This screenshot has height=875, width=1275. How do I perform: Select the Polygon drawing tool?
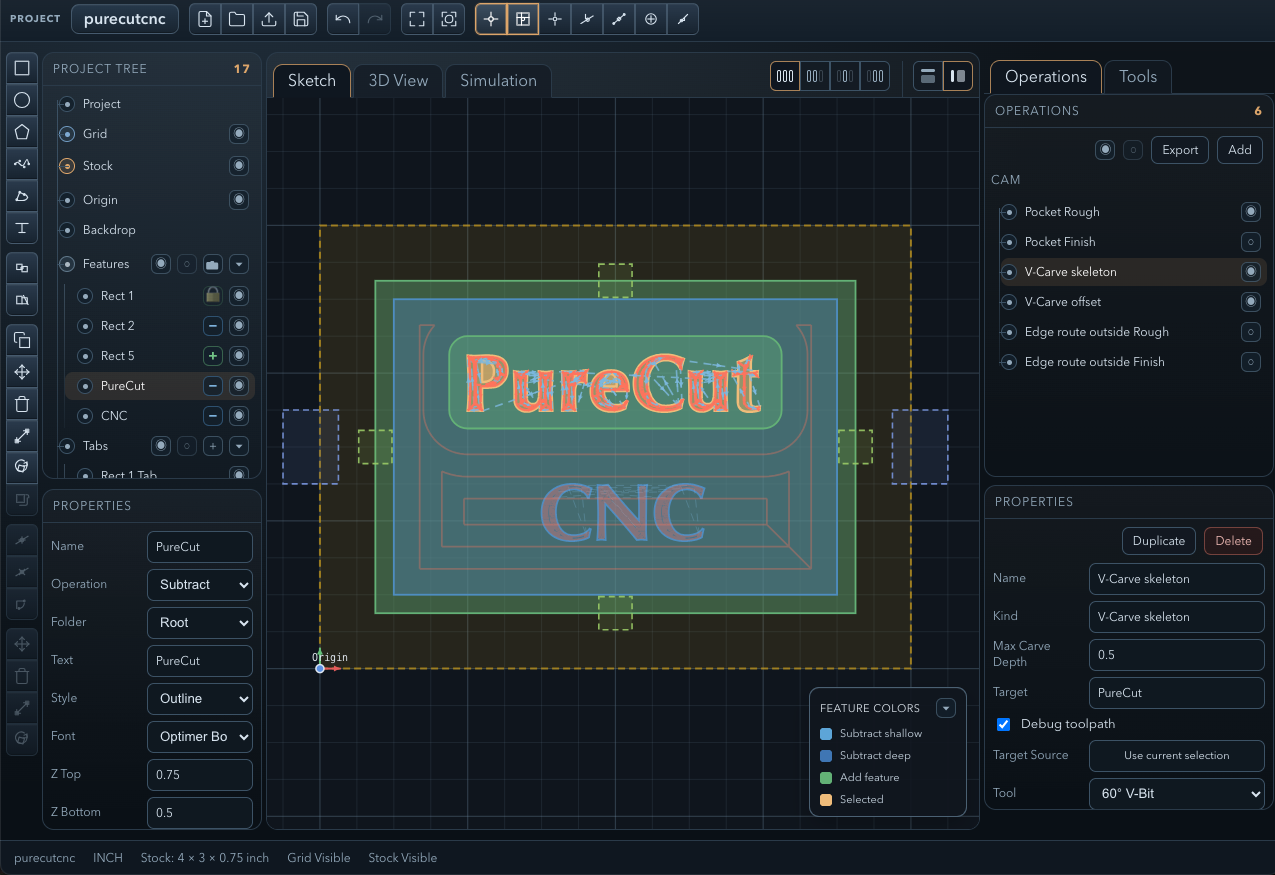click(22, 132)
